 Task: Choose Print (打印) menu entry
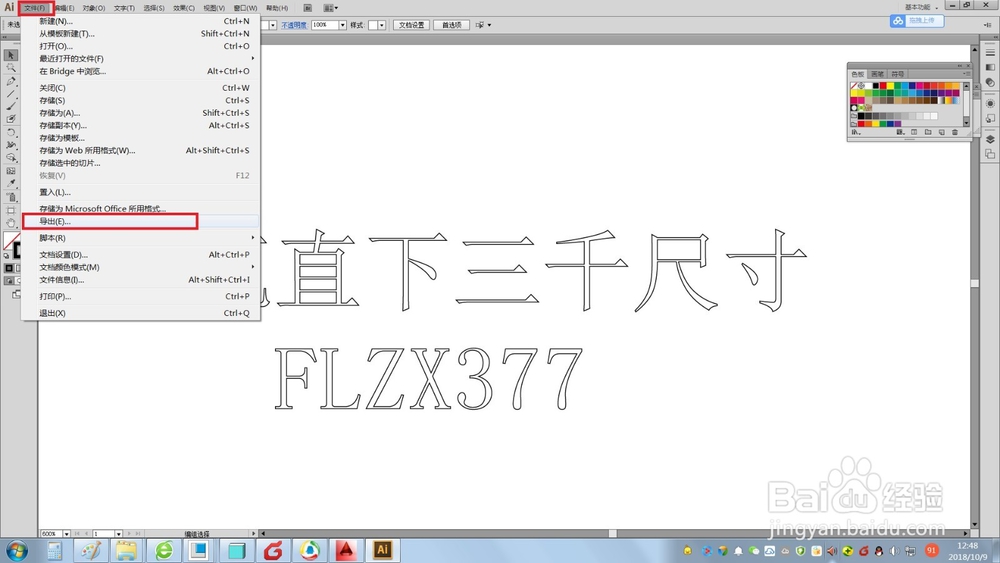click(x=141, y=296)
